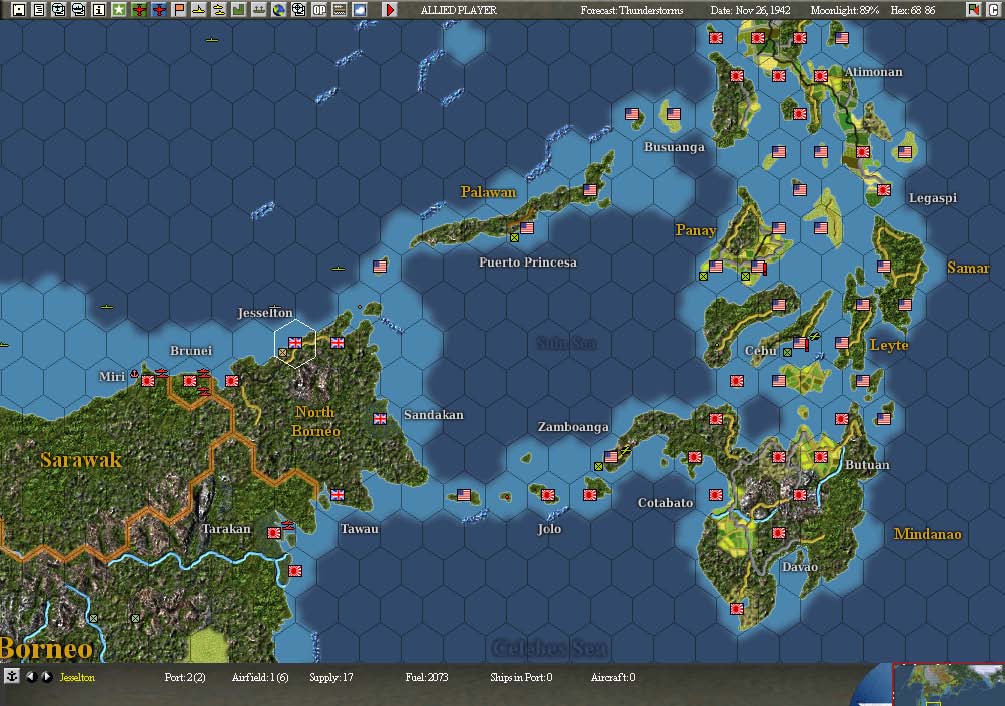Select the Japanese flag at Legaspi
This screenshot has height=706, width=1005.
click(884, 190)
